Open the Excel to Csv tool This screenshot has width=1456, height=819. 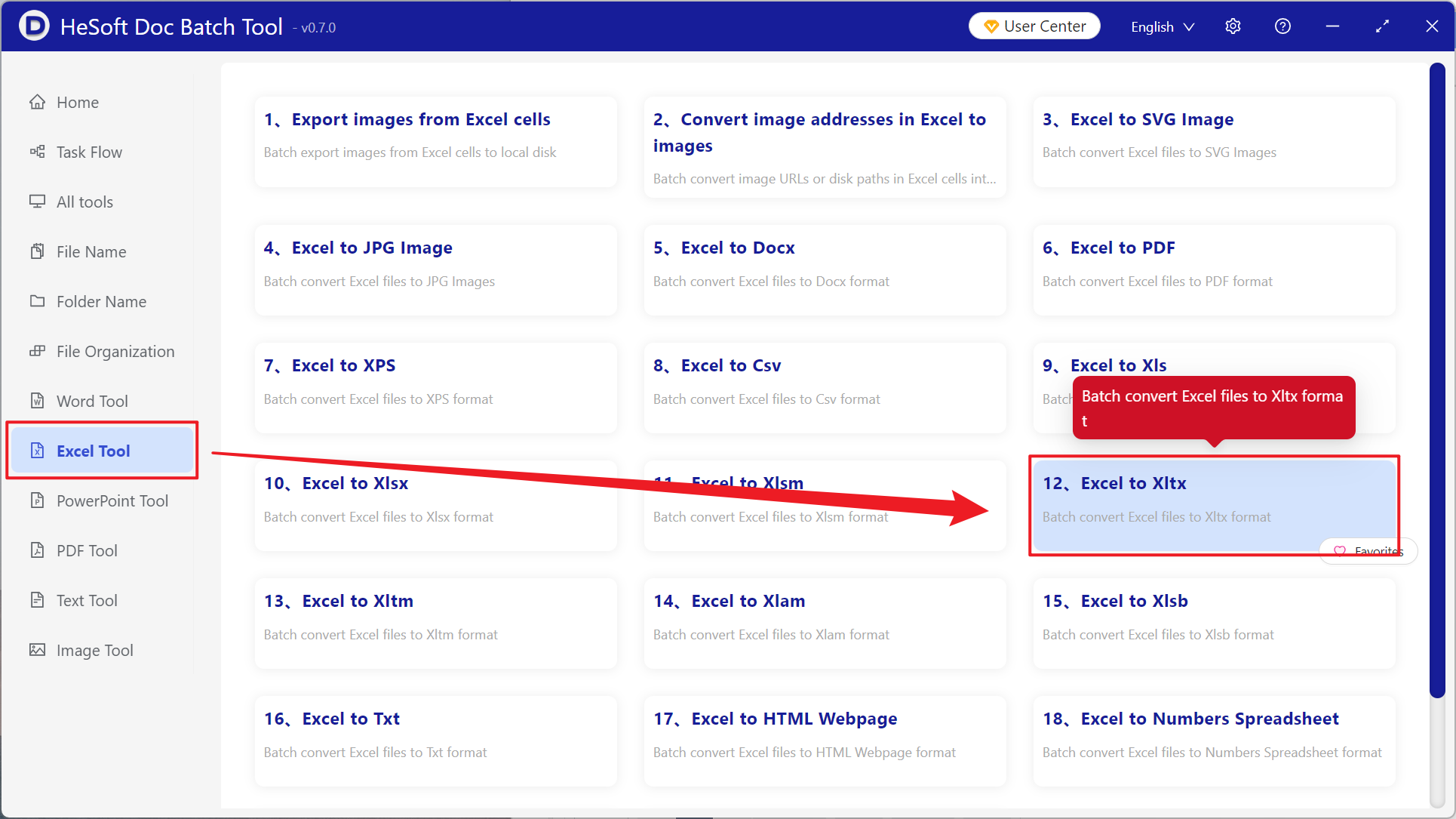click(x=825, y=388)
